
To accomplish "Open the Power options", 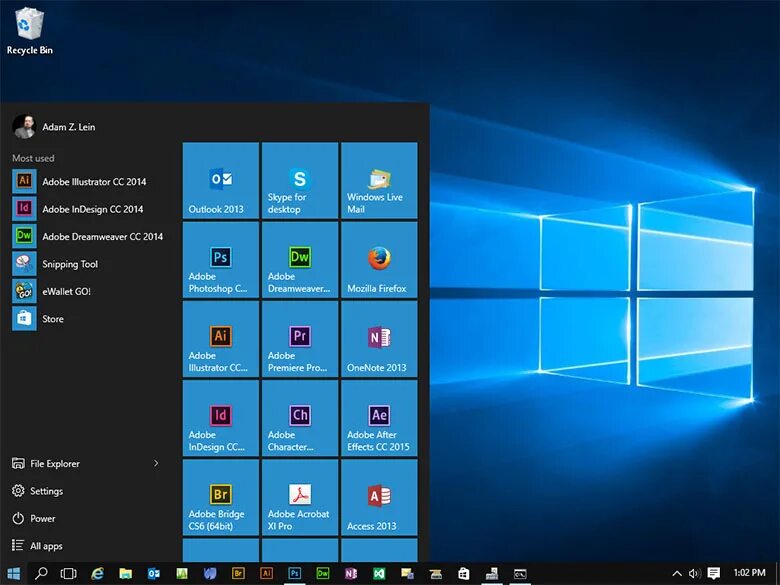I will pos(33,518).
